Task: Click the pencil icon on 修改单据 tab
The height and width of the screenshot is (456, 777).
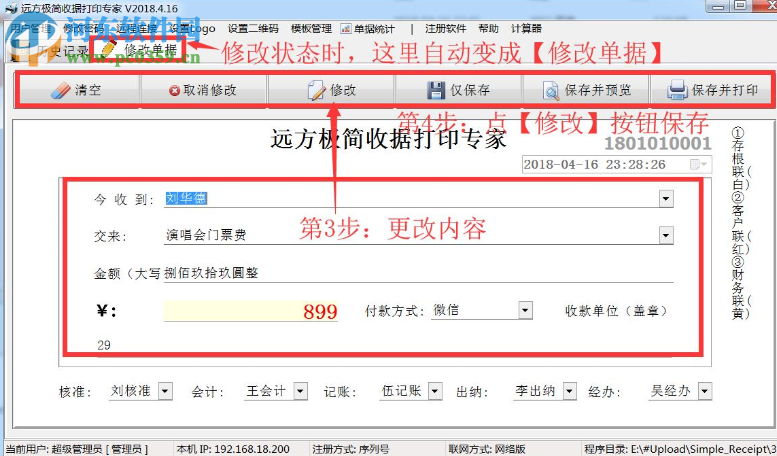Action: (110, 49)
